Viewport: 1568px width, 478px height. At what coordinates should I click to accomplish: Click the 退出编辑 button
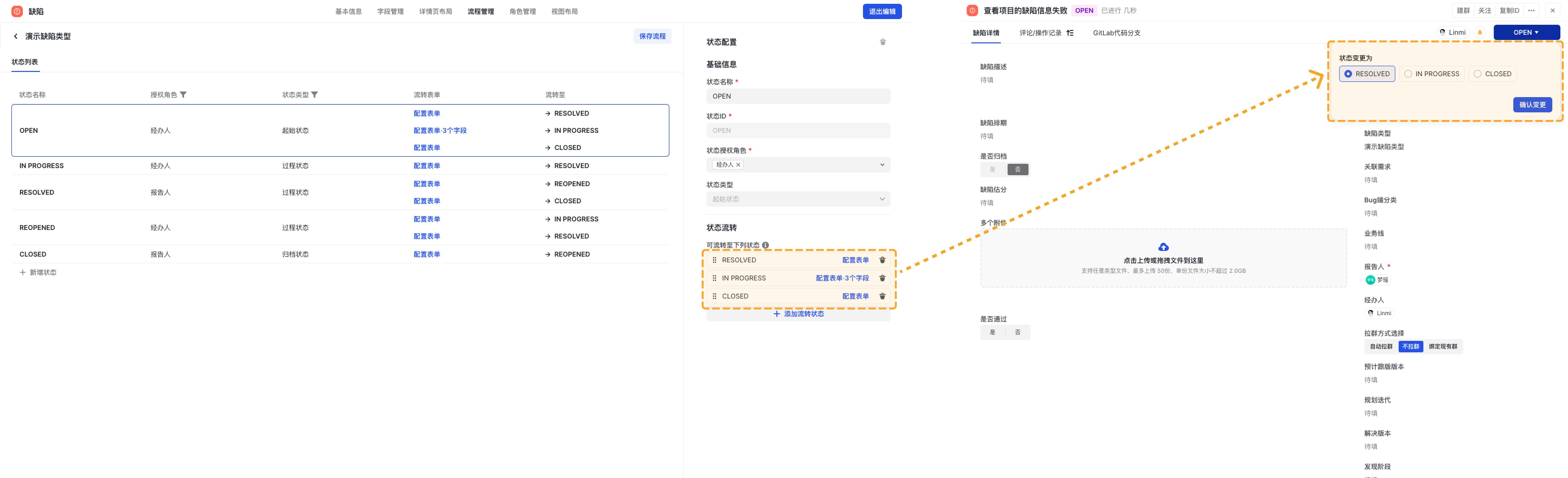coord(882,12)
